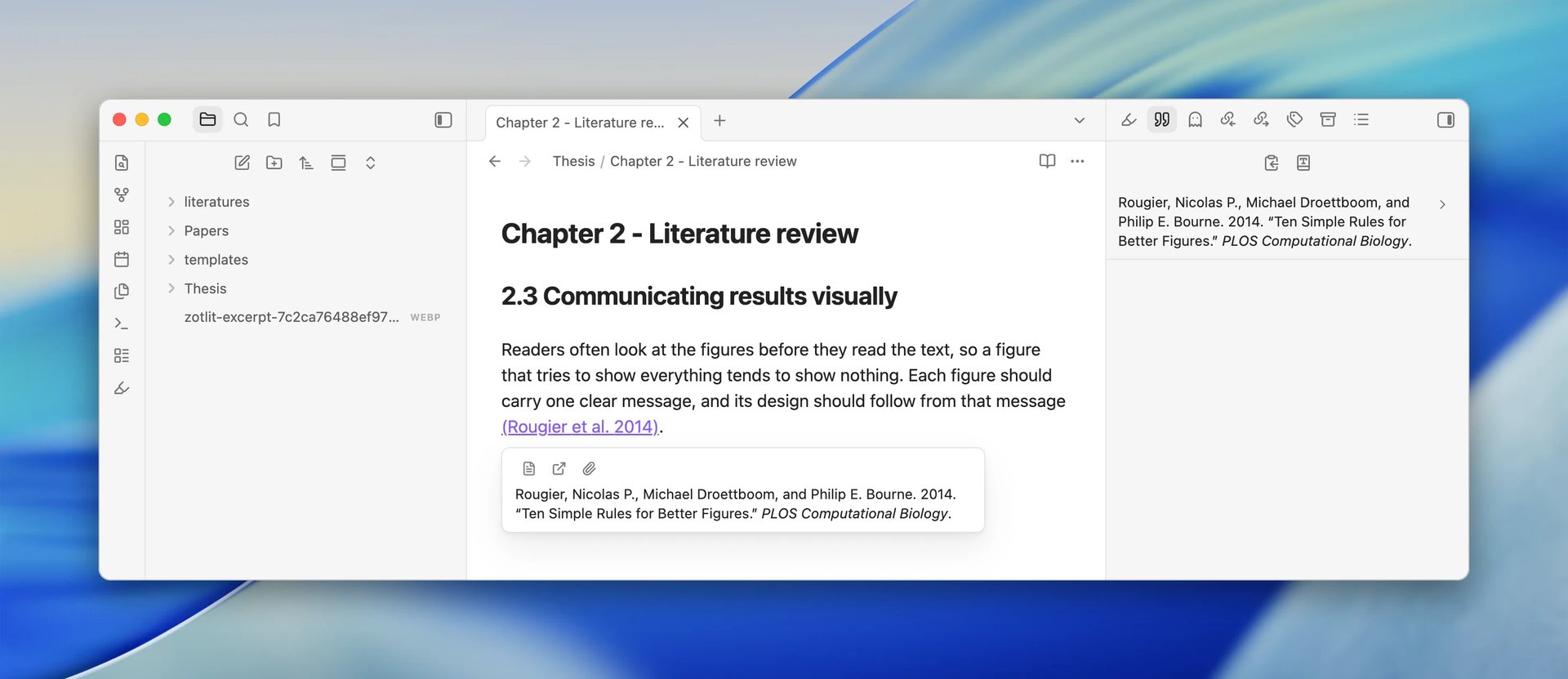Create a new folder

pyautogui.click(x=274, y=163)
